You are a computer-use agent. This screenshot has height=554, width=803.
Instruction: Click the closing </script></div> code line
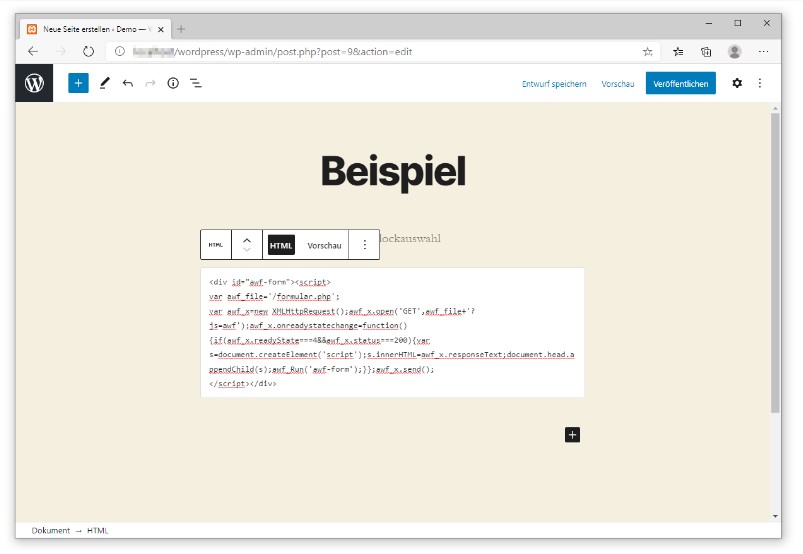[242, 383]
